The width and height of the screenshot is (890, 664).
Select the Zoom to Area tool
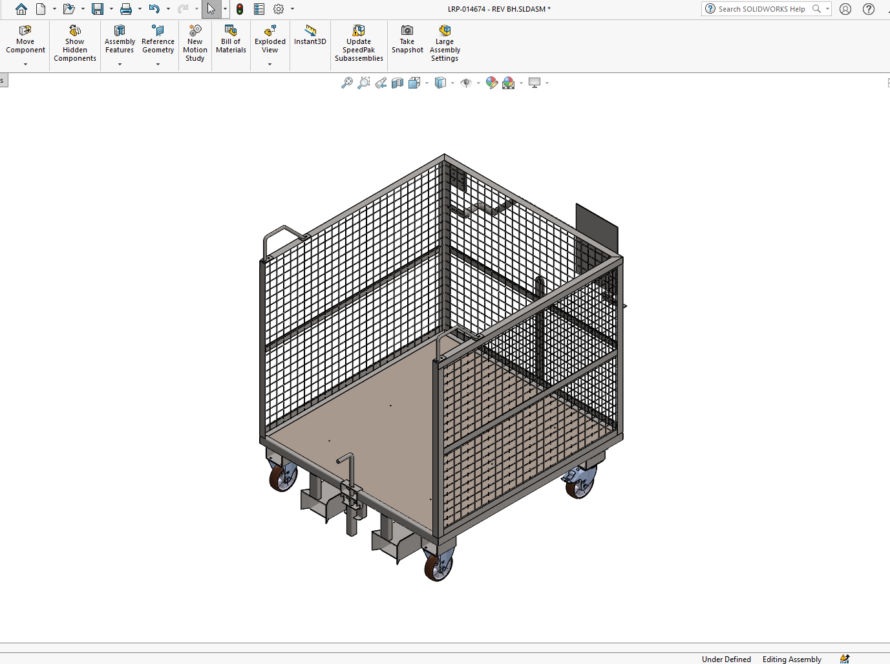pyautogui.click(x=364, y=83)
